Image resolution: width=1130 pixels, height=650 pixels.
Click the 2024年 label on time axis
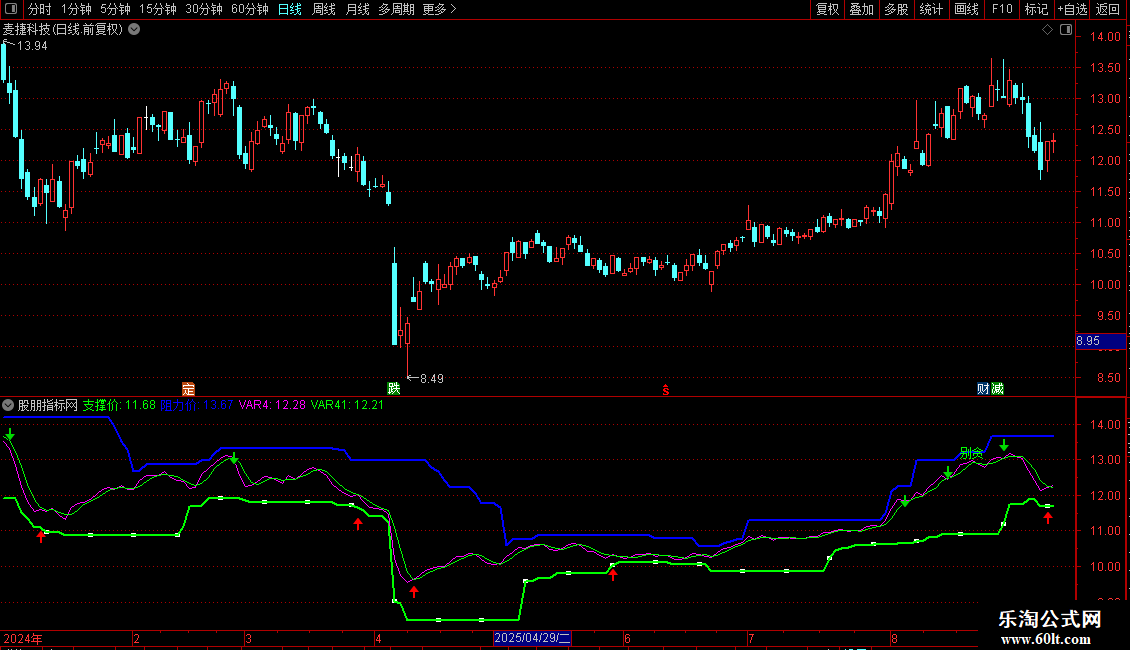coord(23,638)
